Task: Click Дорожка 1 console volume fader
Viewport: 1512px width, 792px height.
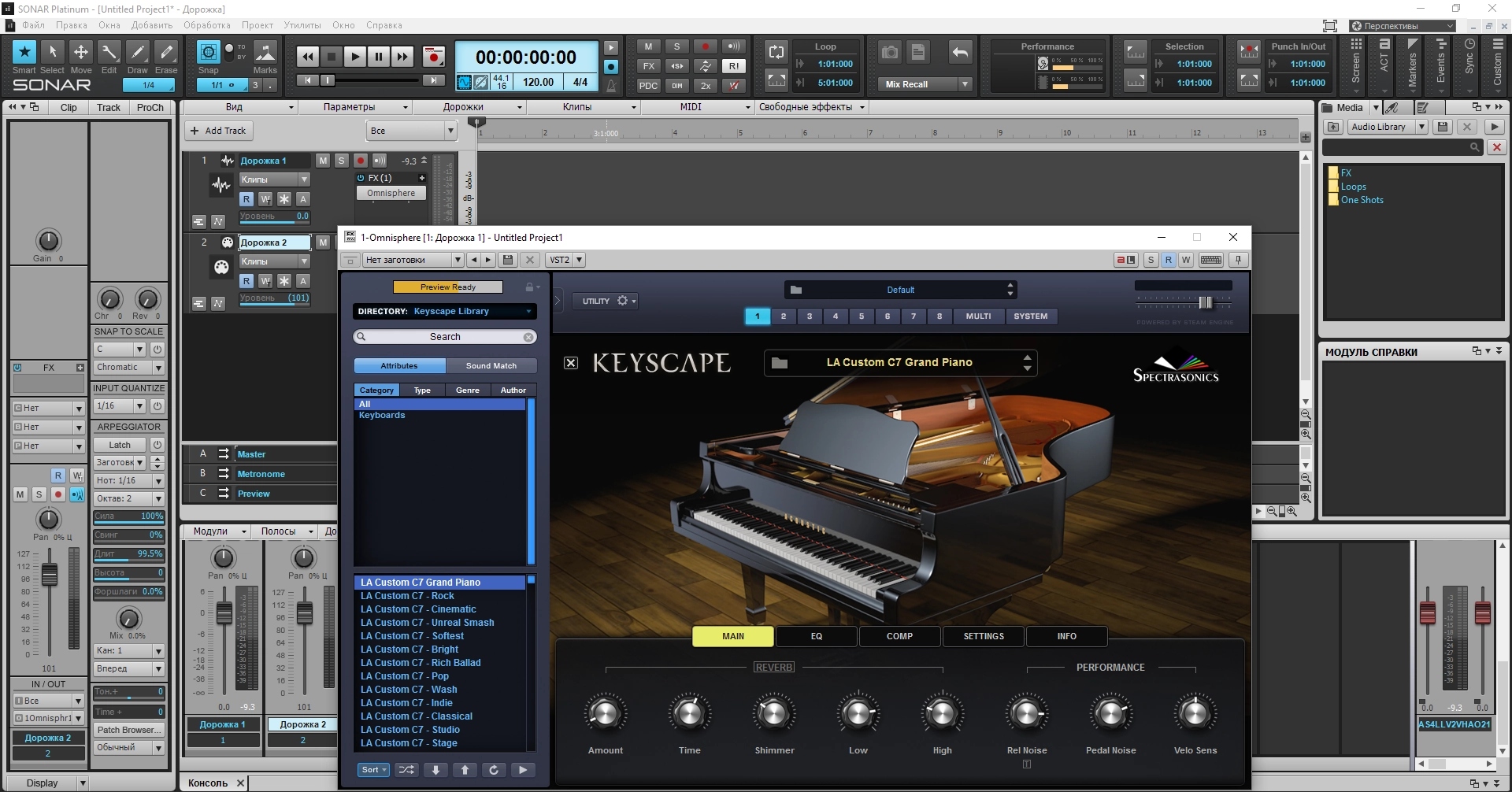Action: pos(224,613)
